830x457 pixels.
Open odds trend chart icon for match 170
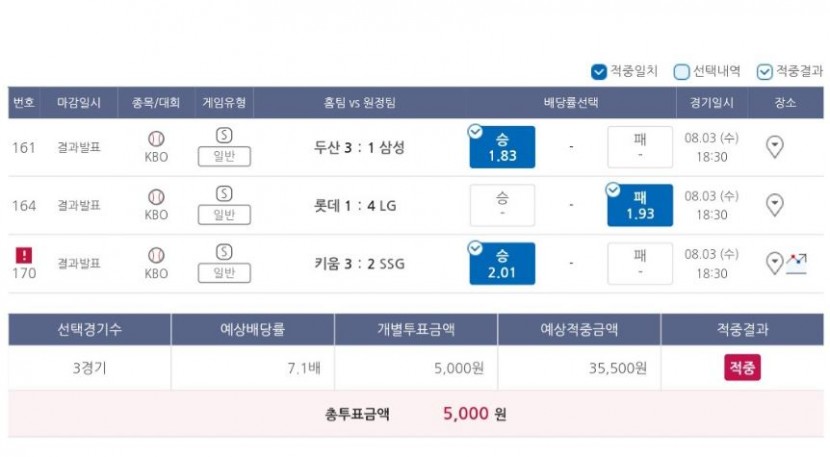(x=797, y=263)
